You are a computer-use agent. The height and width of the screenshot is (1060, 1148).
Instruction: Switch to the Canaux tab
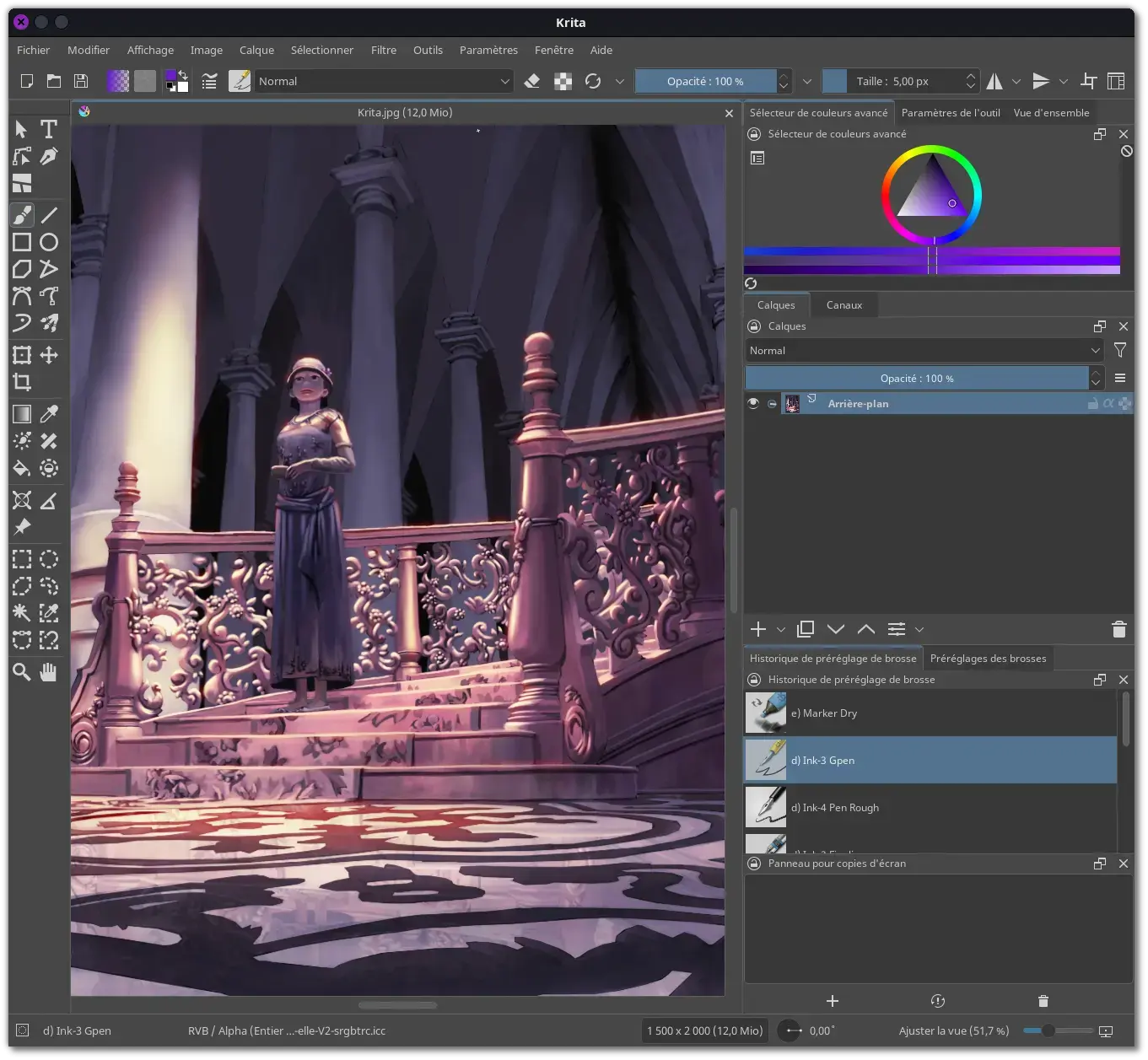click(x=844, y=305)
